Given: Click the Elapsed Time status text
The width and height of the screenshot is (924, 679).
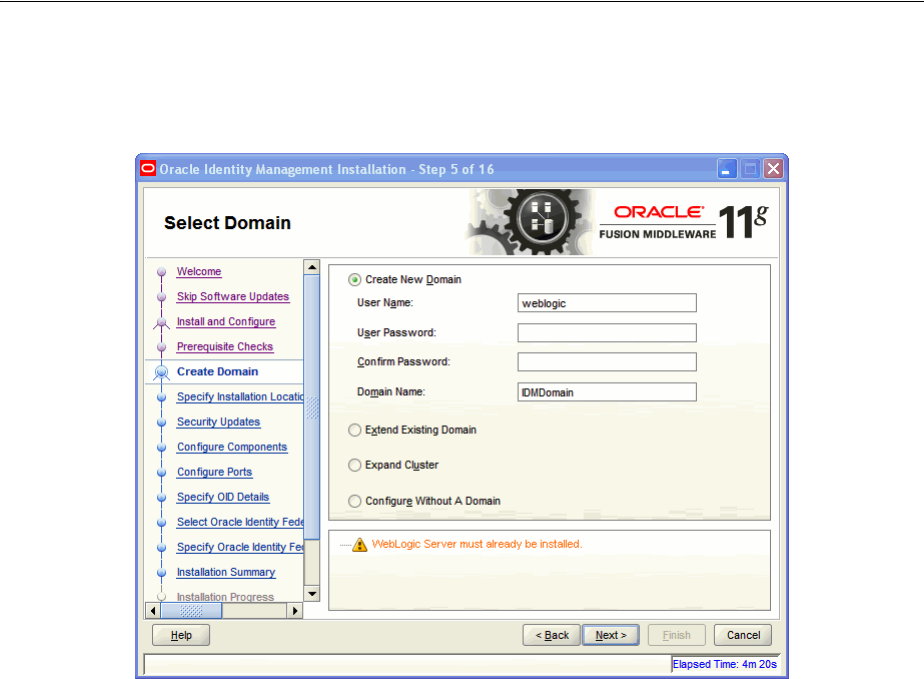Looking at the screenshot, I should 724,664.
